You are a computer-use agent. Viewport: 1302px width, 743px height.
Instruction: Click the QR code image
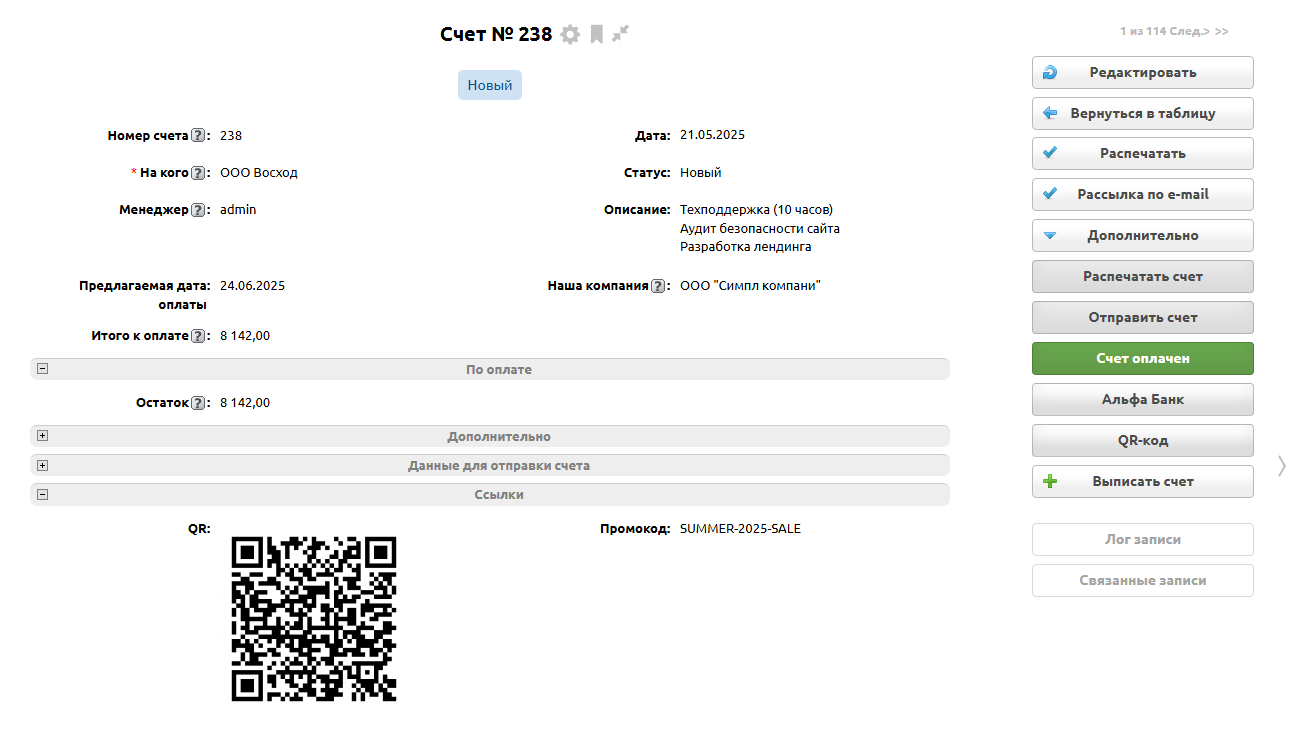click(314, 619)
